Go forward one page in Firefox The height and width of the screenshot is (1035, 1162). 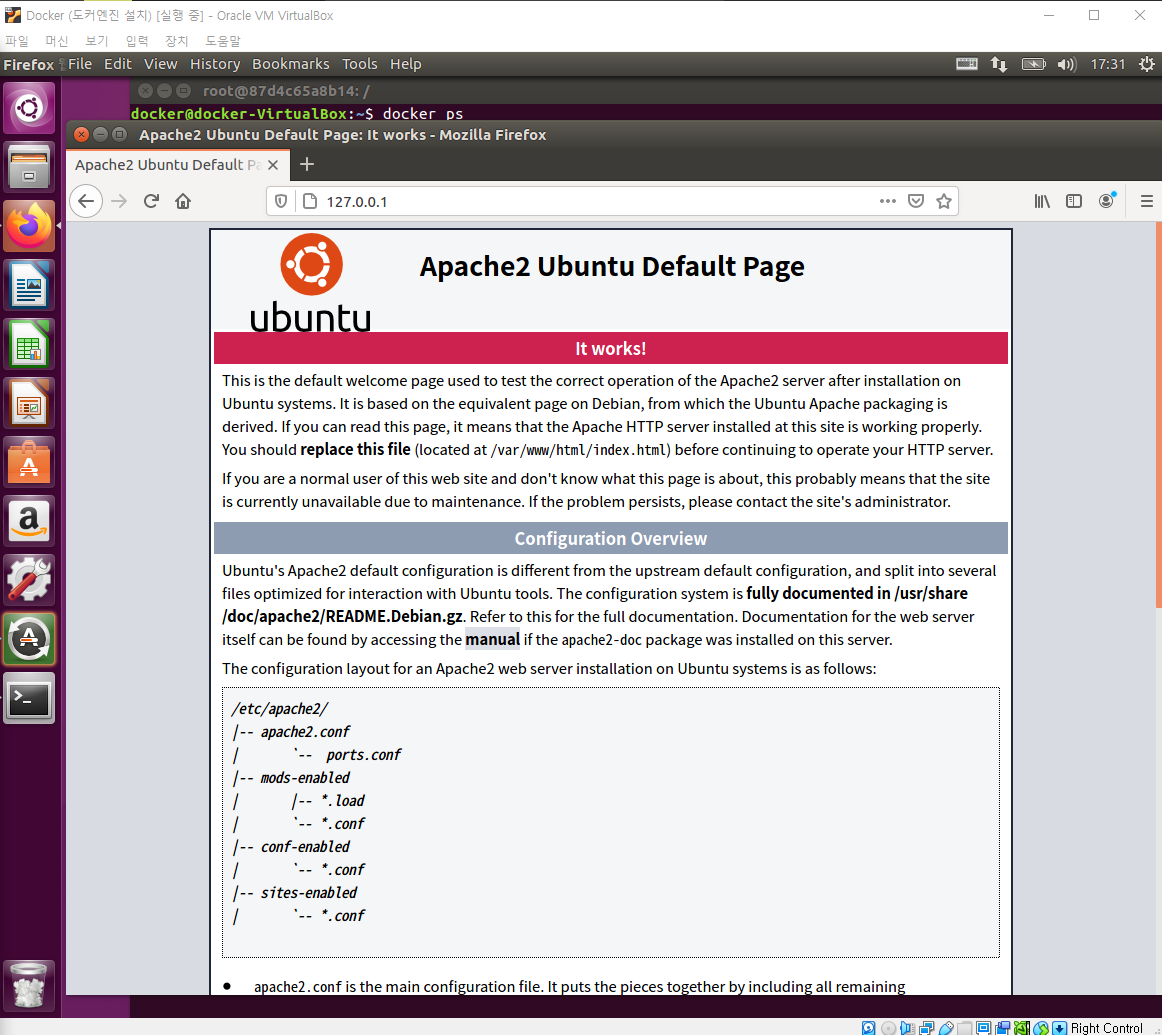119,202
